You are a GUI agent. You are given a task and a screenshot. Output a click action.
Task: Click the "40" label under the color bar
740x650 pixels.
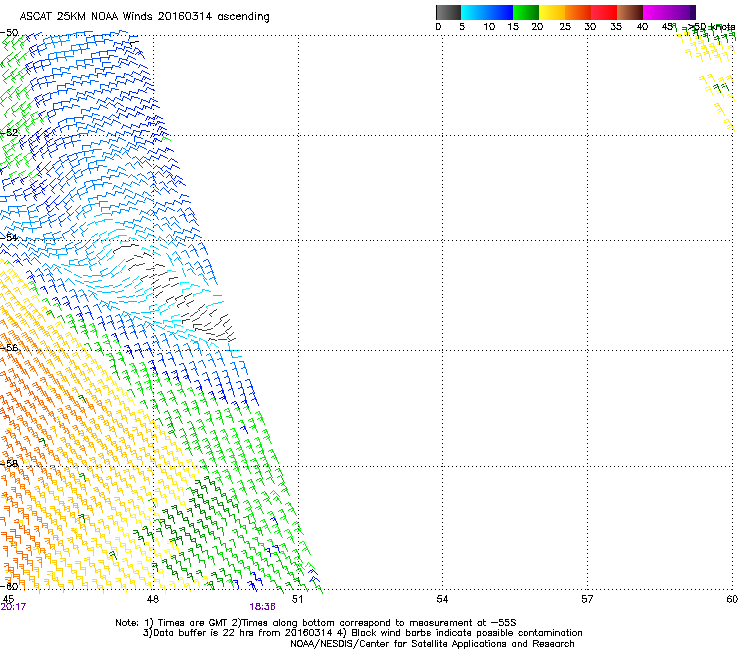tap(642, 27)
